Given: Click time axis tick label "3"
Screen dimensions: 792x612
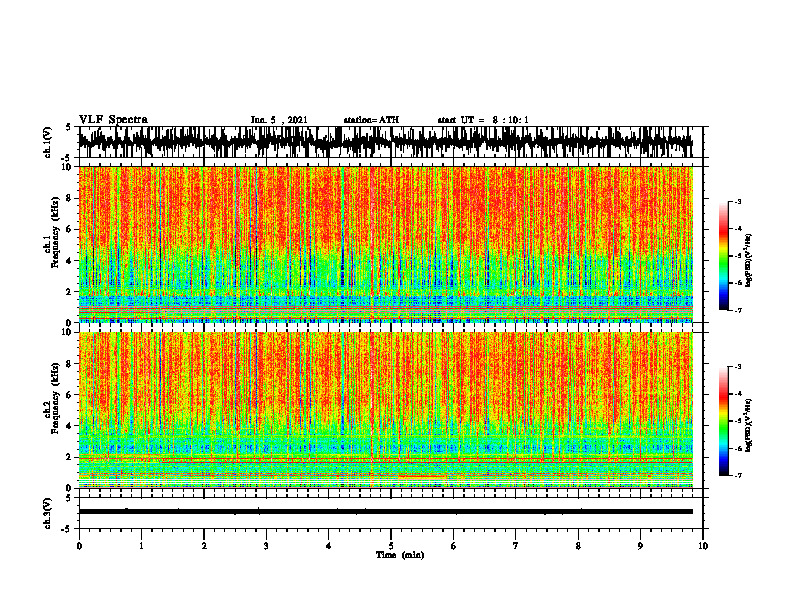Looking at the screenshot, I should point(266,546).
